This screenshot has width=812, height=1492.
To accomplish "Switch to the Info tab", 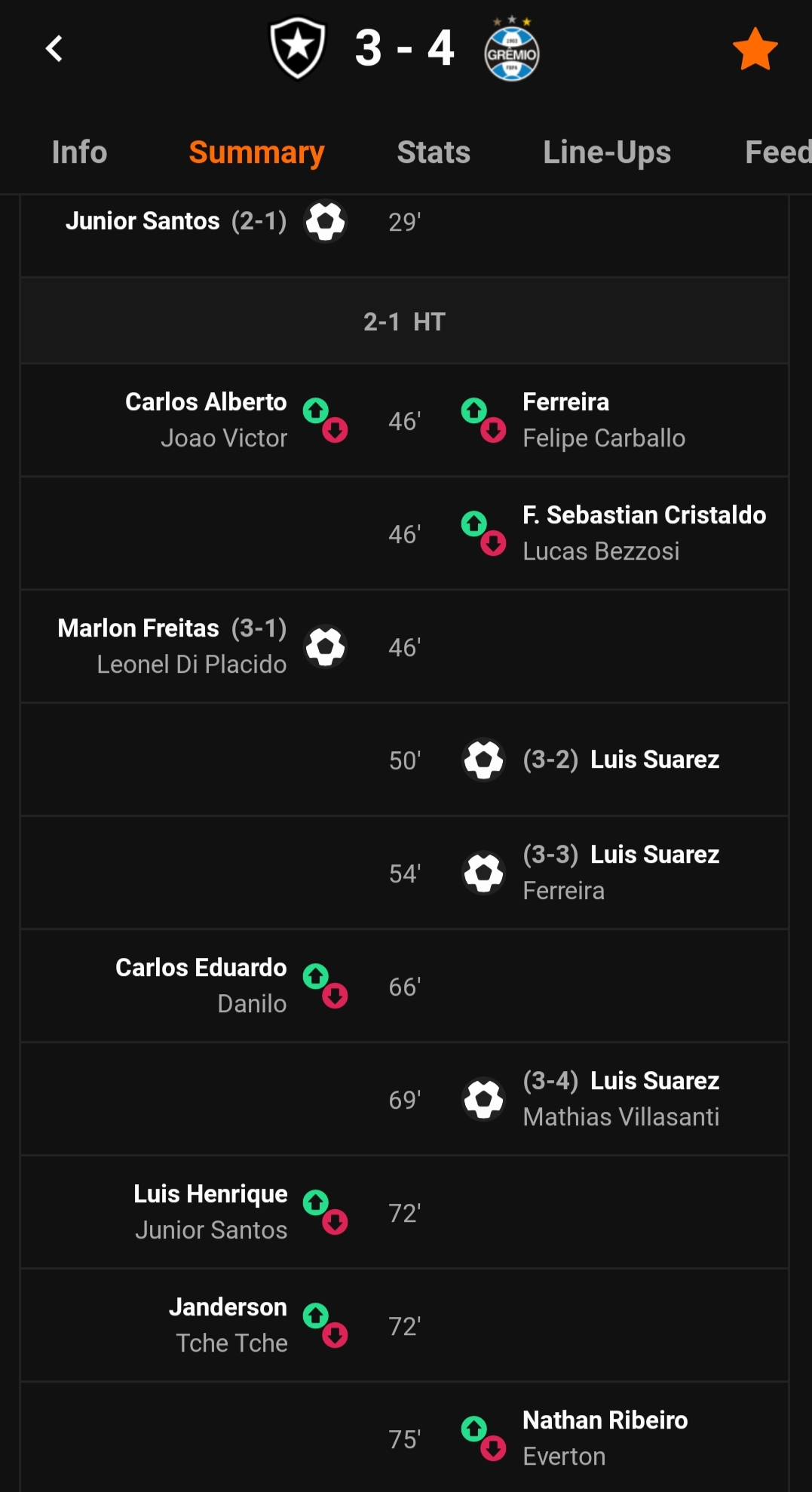I will [79, 152].
